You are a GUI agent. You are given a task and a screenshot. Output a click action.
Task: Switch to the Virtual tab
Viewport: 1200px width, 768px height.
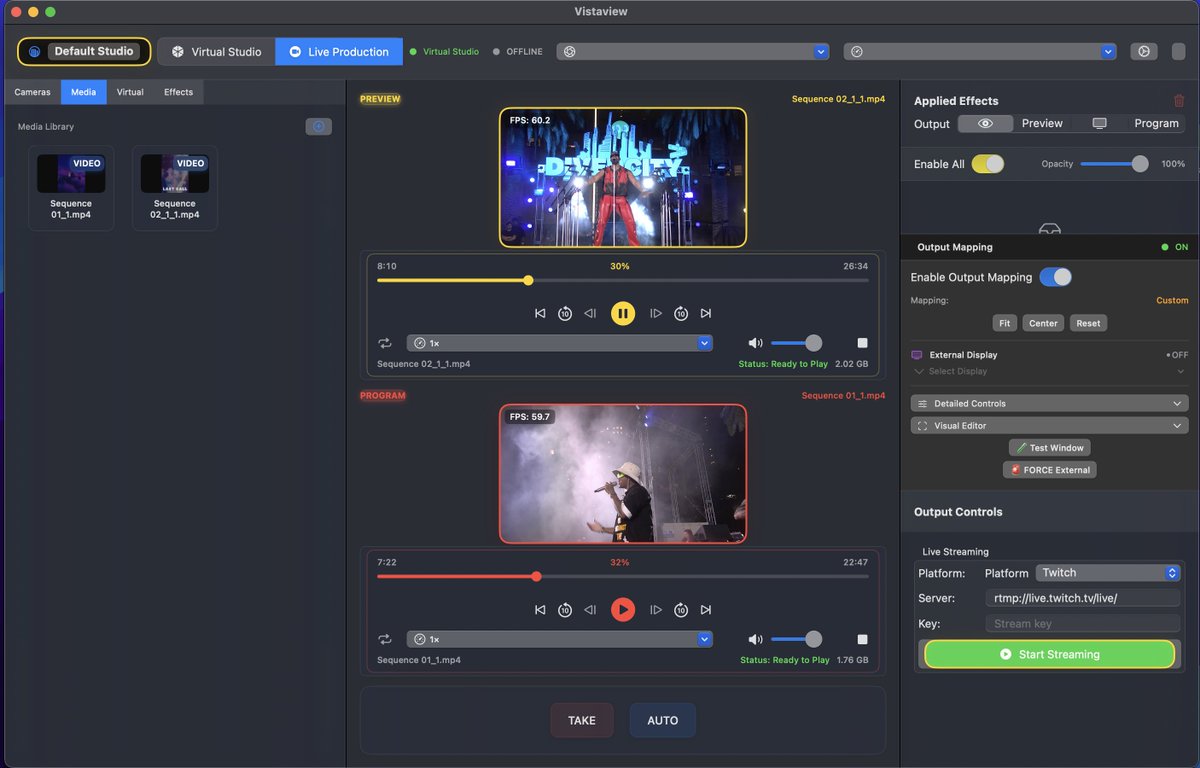coord(130,92)
